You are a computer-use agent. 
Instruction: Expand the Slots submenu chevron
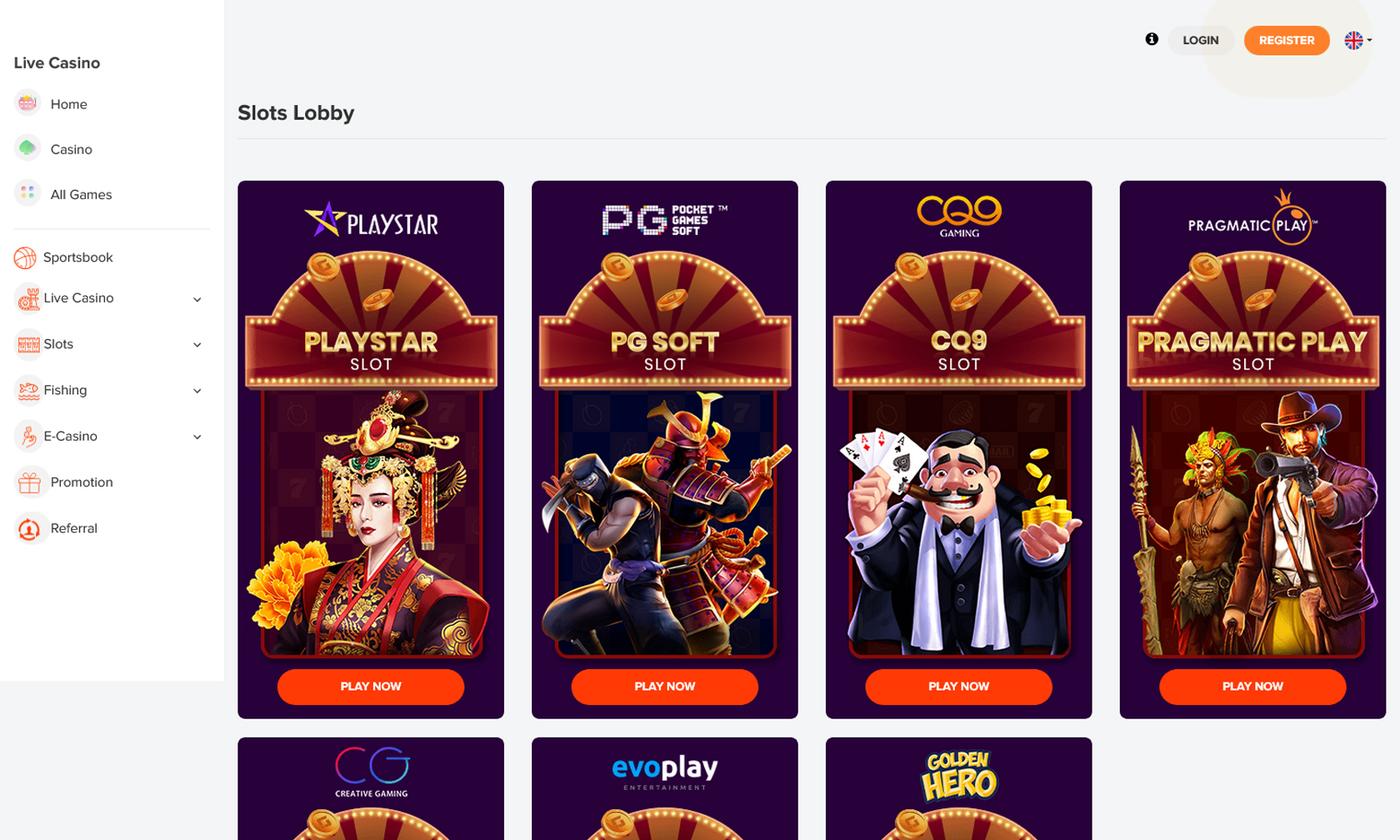197,345
